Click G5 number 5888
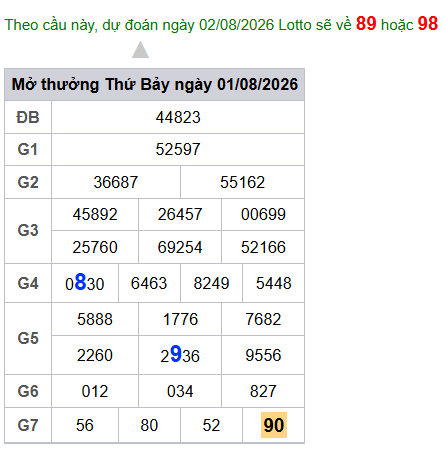The image size is (443, 450). click(x=95, y=319)
